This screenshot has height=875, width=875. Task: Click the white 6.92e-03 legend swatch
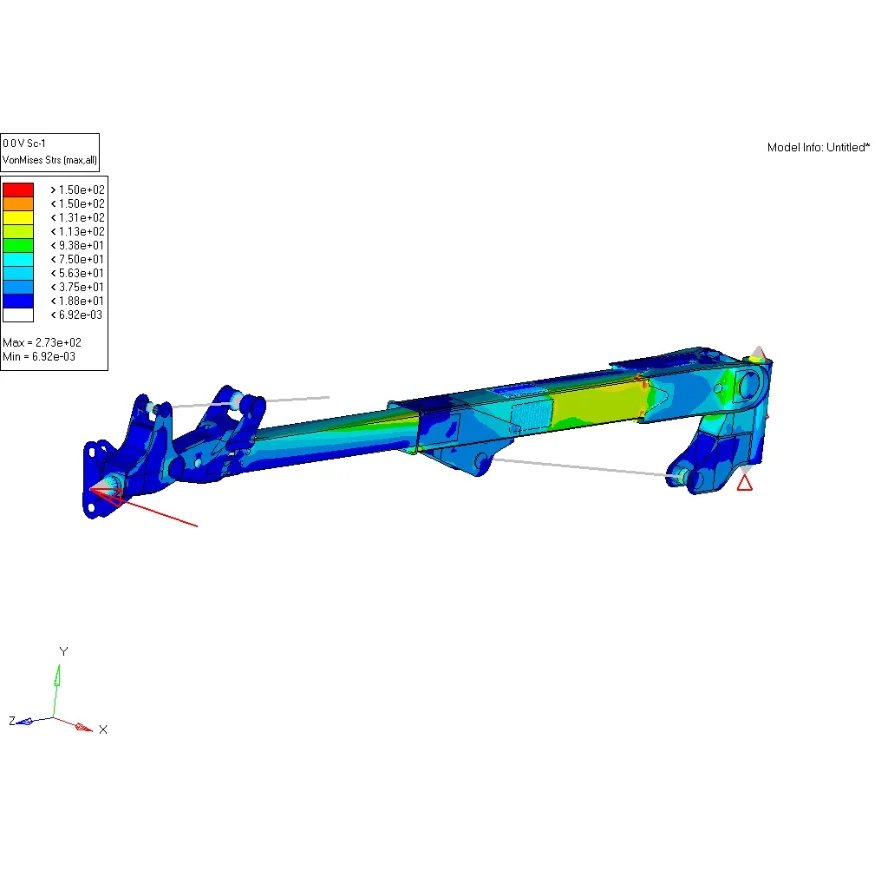pos(18,314)
